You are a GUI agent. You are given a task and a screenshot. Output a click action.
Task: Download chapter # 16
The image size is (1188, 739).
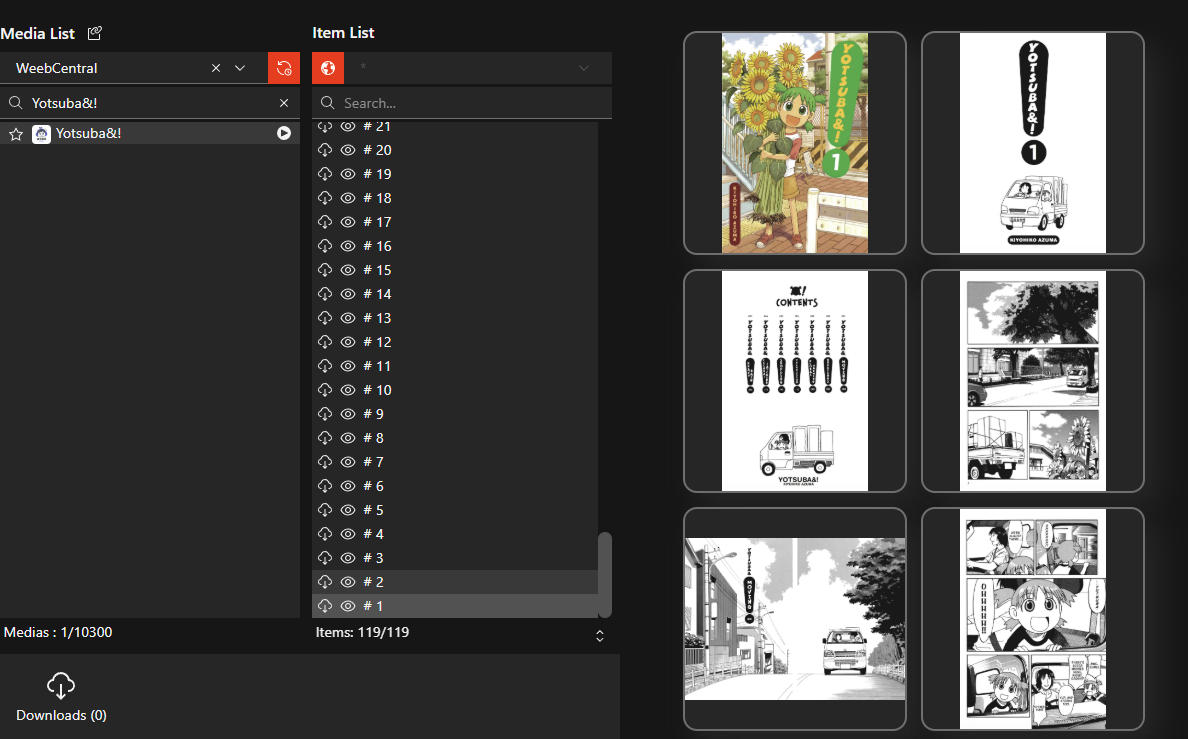pos(325,246)
